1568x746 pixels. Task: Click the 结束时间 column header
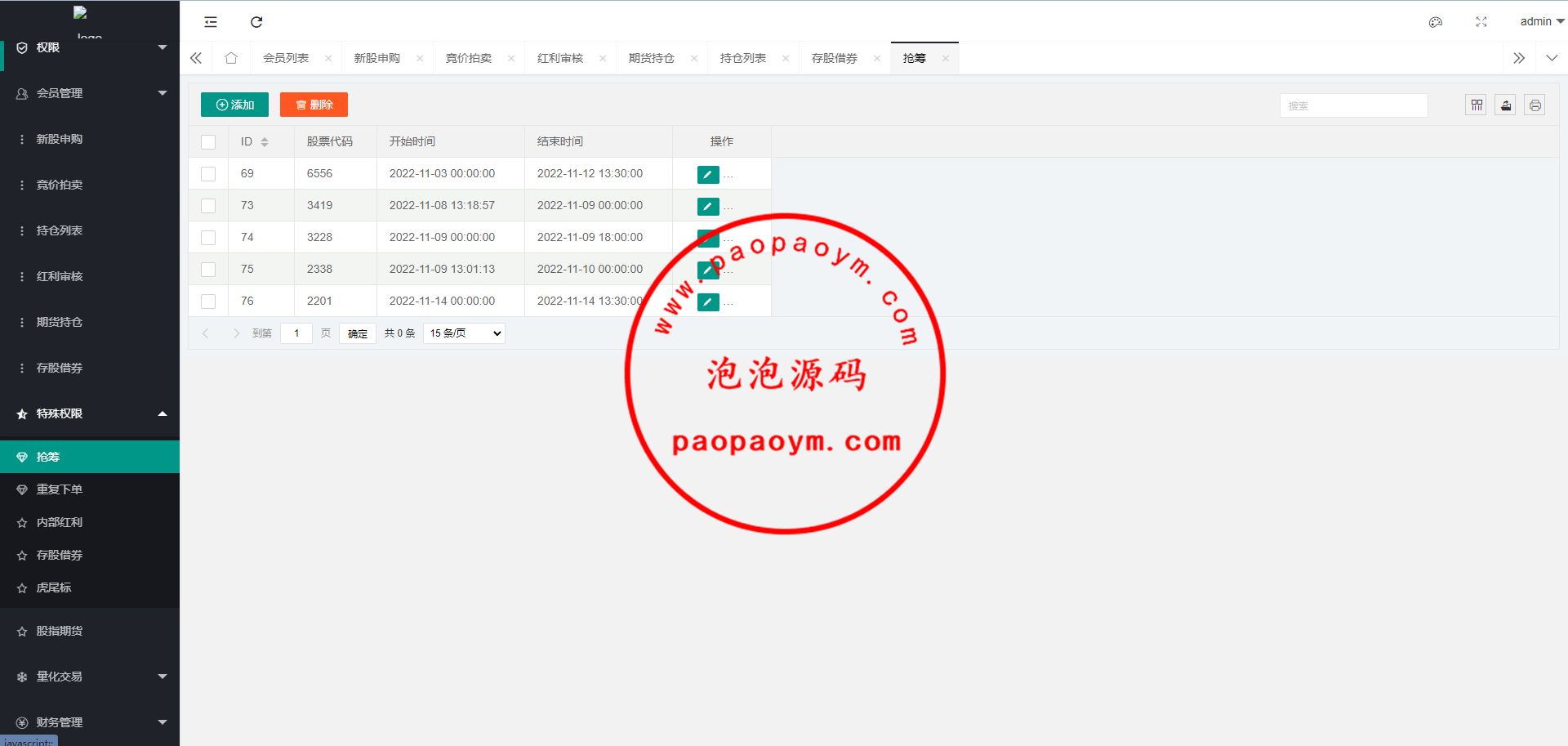tap(598, 142)
